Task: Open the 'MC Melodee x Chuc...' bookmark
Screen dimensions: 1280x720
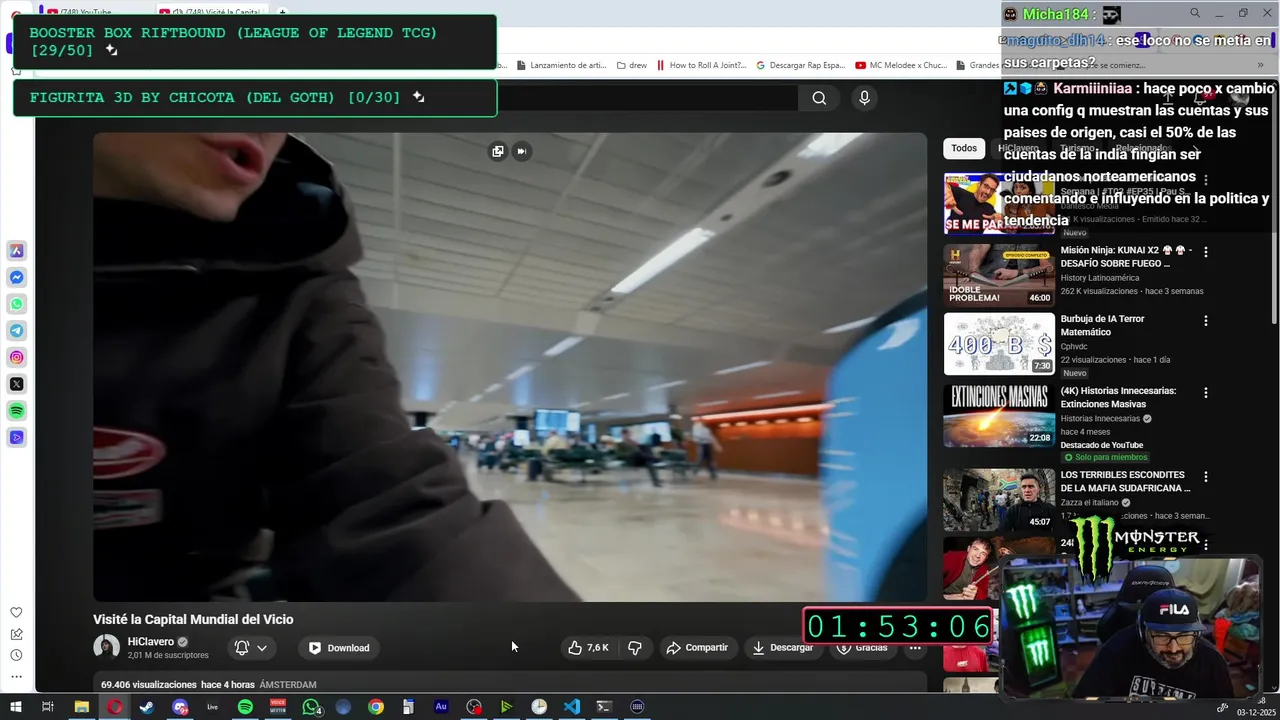Action: (900, 65)
